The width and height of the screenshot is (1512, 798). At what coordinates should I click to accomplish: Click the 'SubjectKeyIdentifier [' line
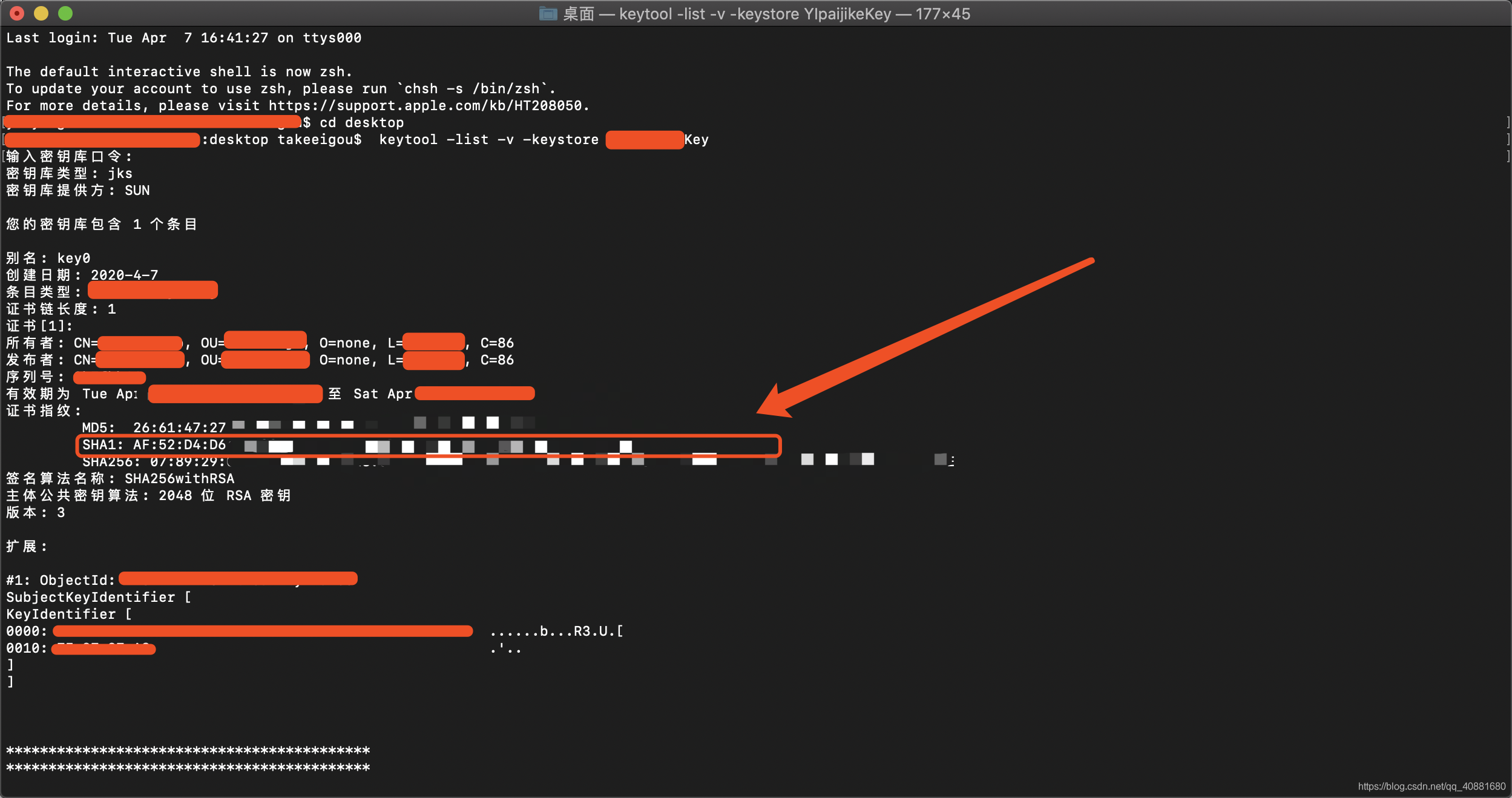tap(99, 597)
